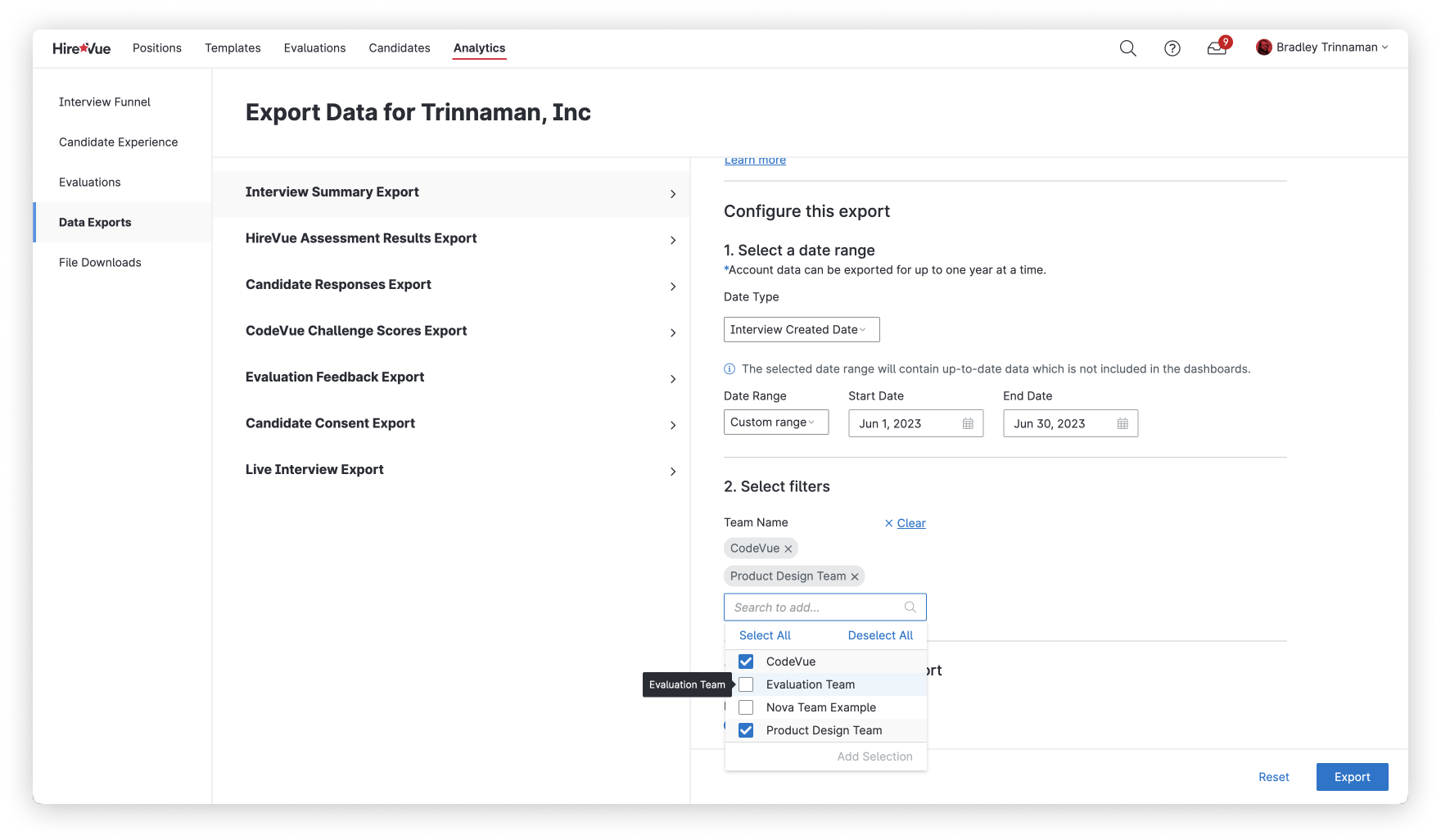Go to the Candidates tab

(x=400, y=48)
